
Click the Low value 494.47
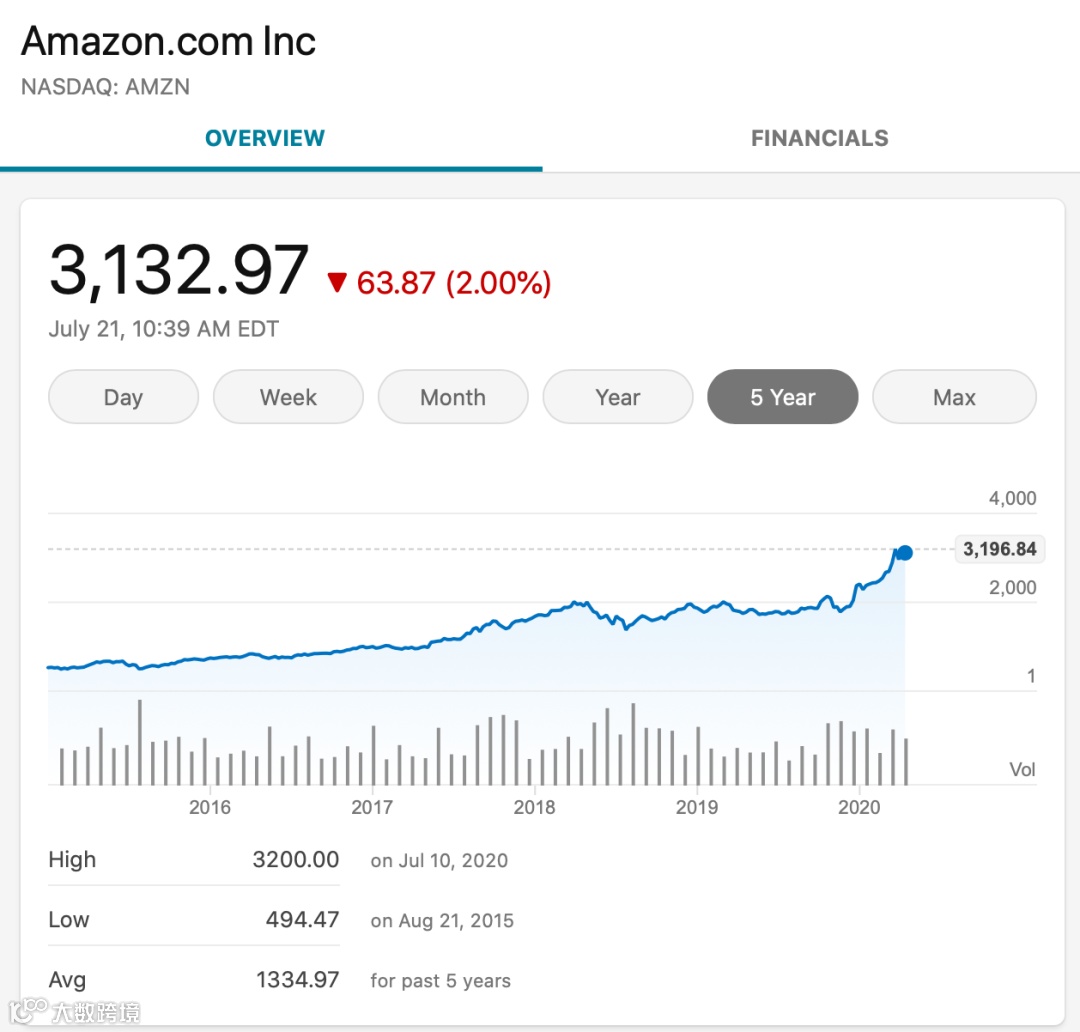[304, 920]
